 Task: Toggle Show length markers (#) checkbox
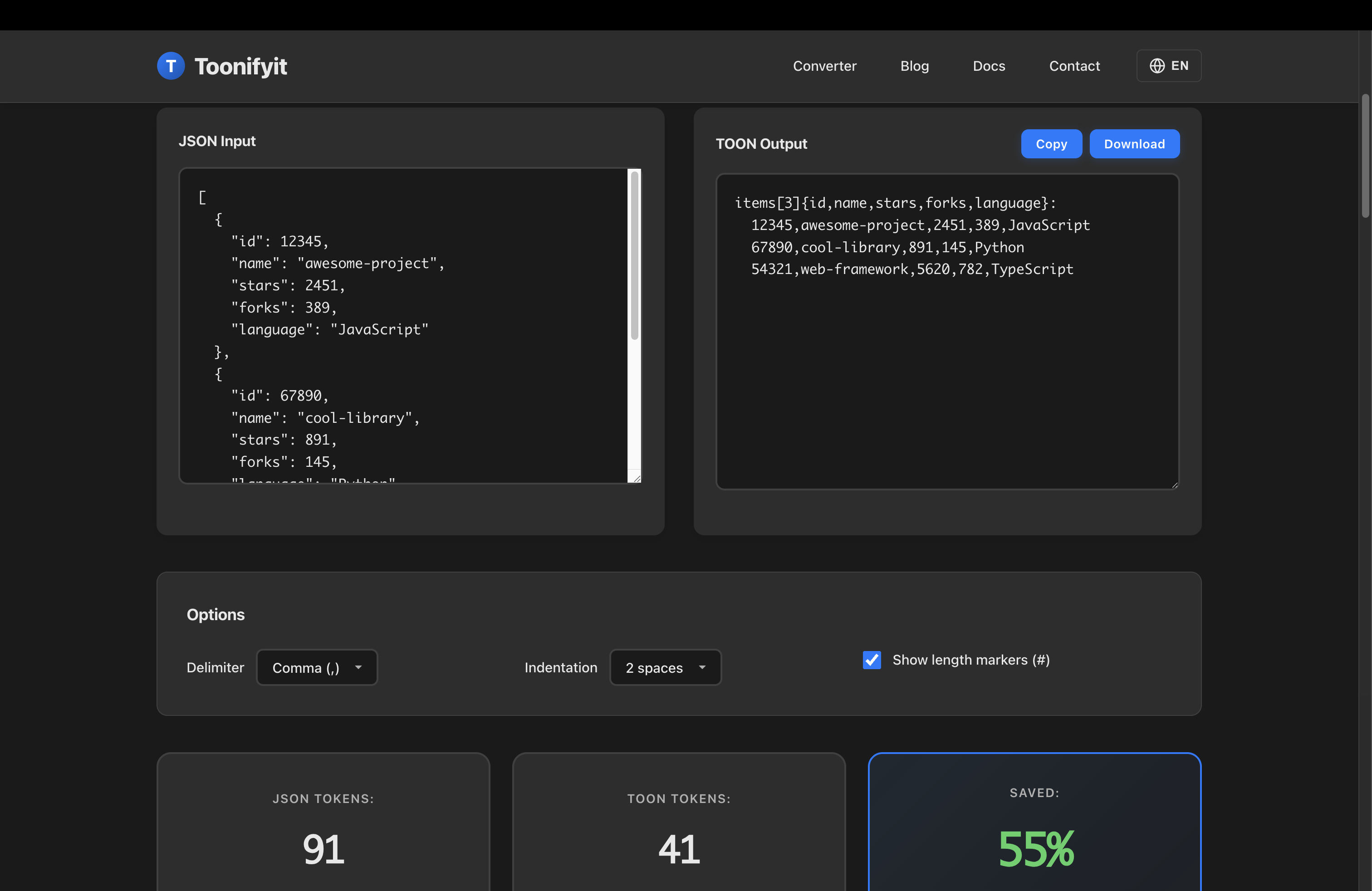pos(872,660)
